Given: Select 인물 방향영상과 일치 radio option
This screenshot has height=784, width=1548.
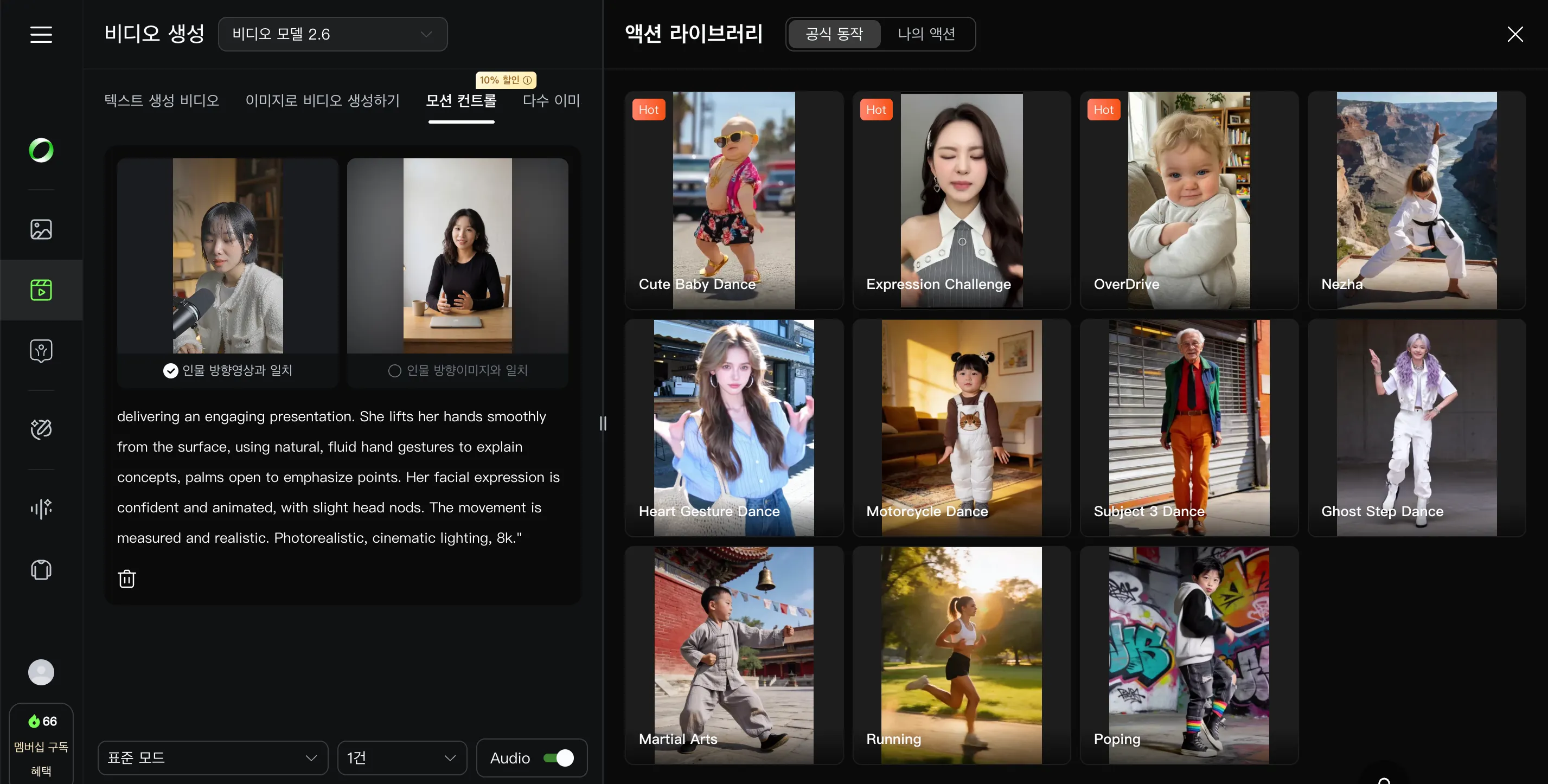Looking at the screenshot, I should tap(171, 371).
